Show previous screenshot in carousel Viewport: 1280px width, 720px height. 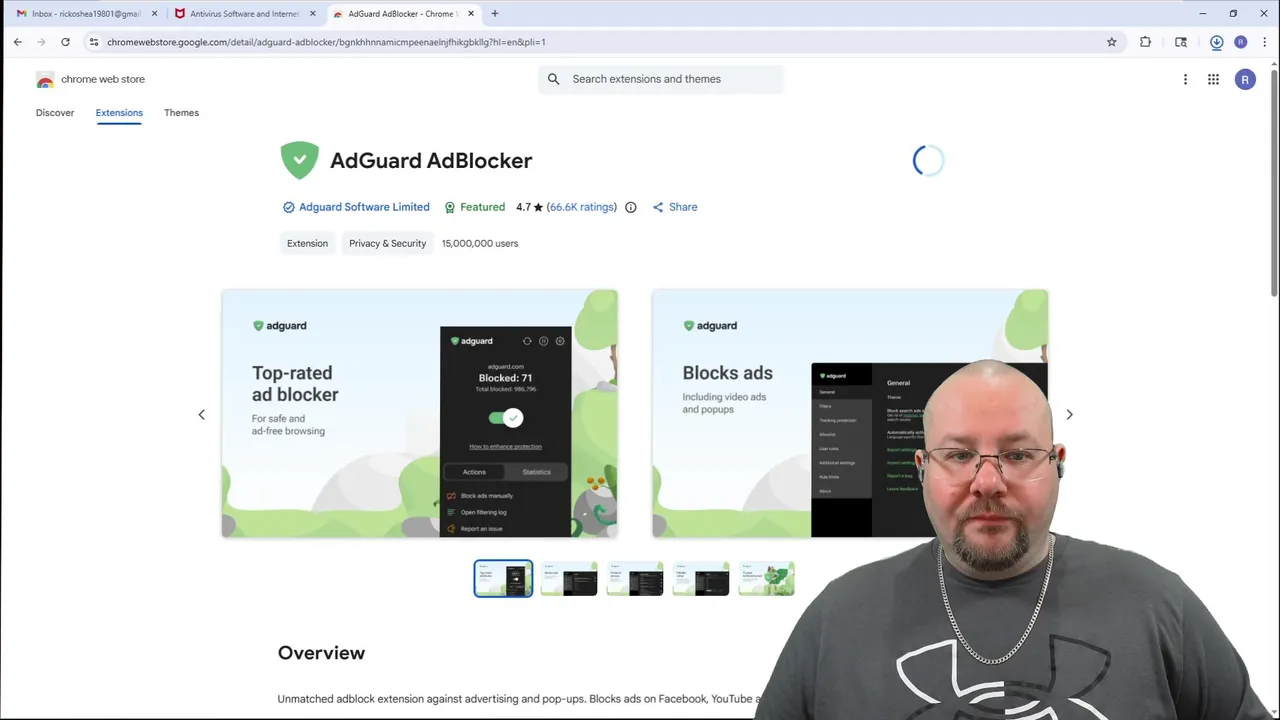pyautogui.click(x=201, y=414)
